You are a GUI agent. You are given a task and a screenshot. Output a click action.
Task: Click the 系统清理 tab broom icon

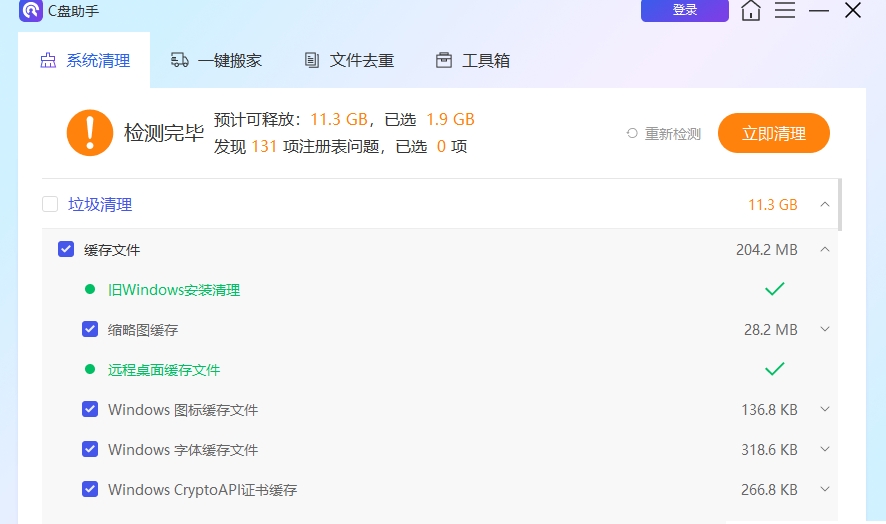pos(48,60)
